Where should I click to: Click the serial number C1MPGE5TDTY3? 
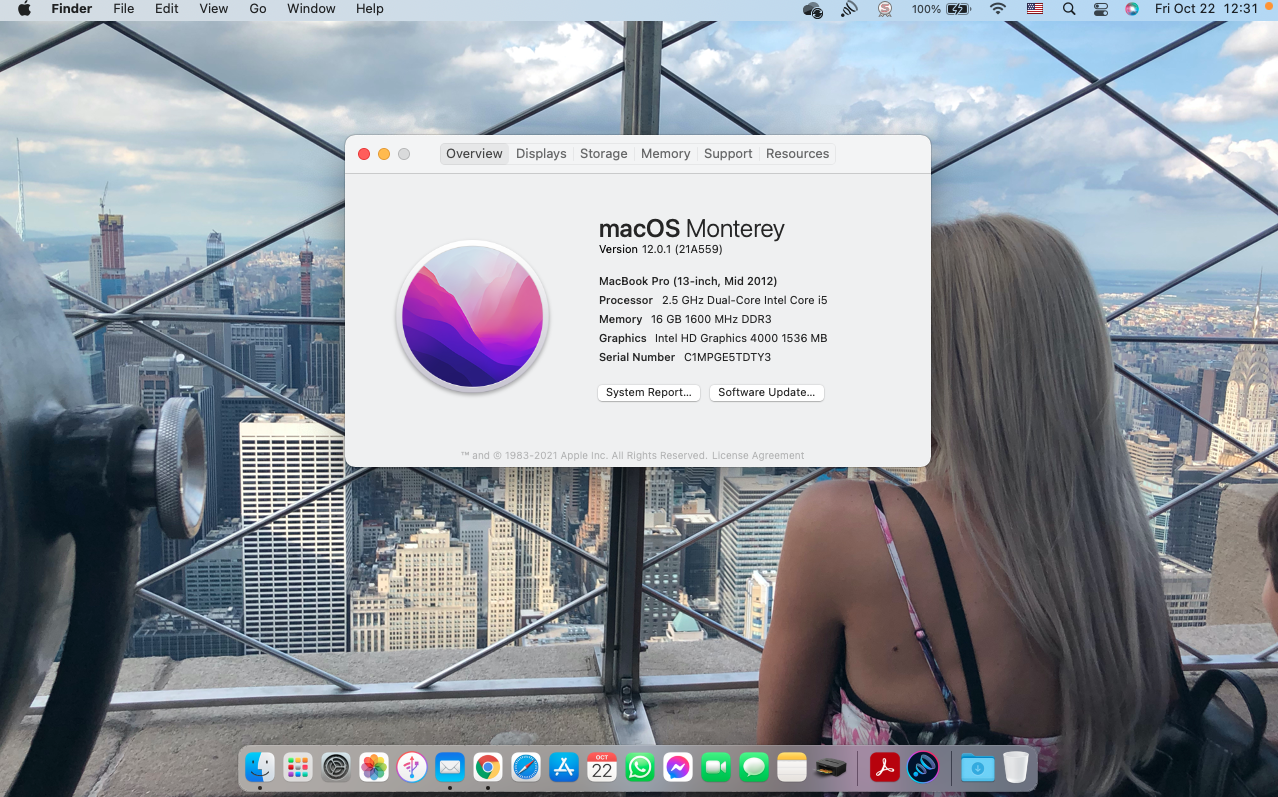pos(728,357)
